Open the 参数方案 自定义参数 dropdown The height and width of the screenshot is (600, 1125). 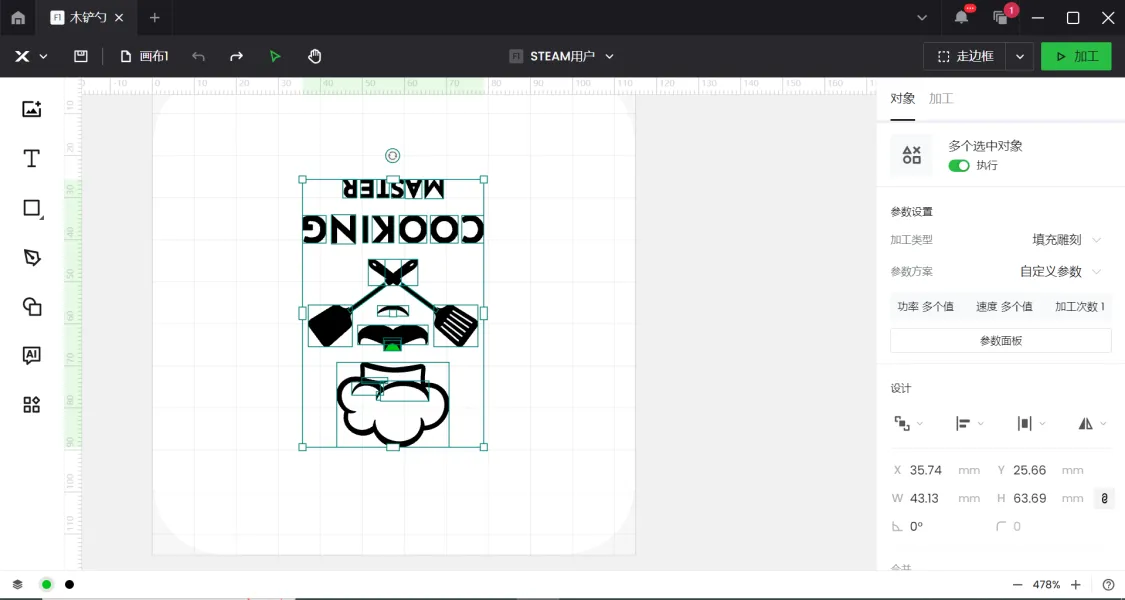point(1060,271)
